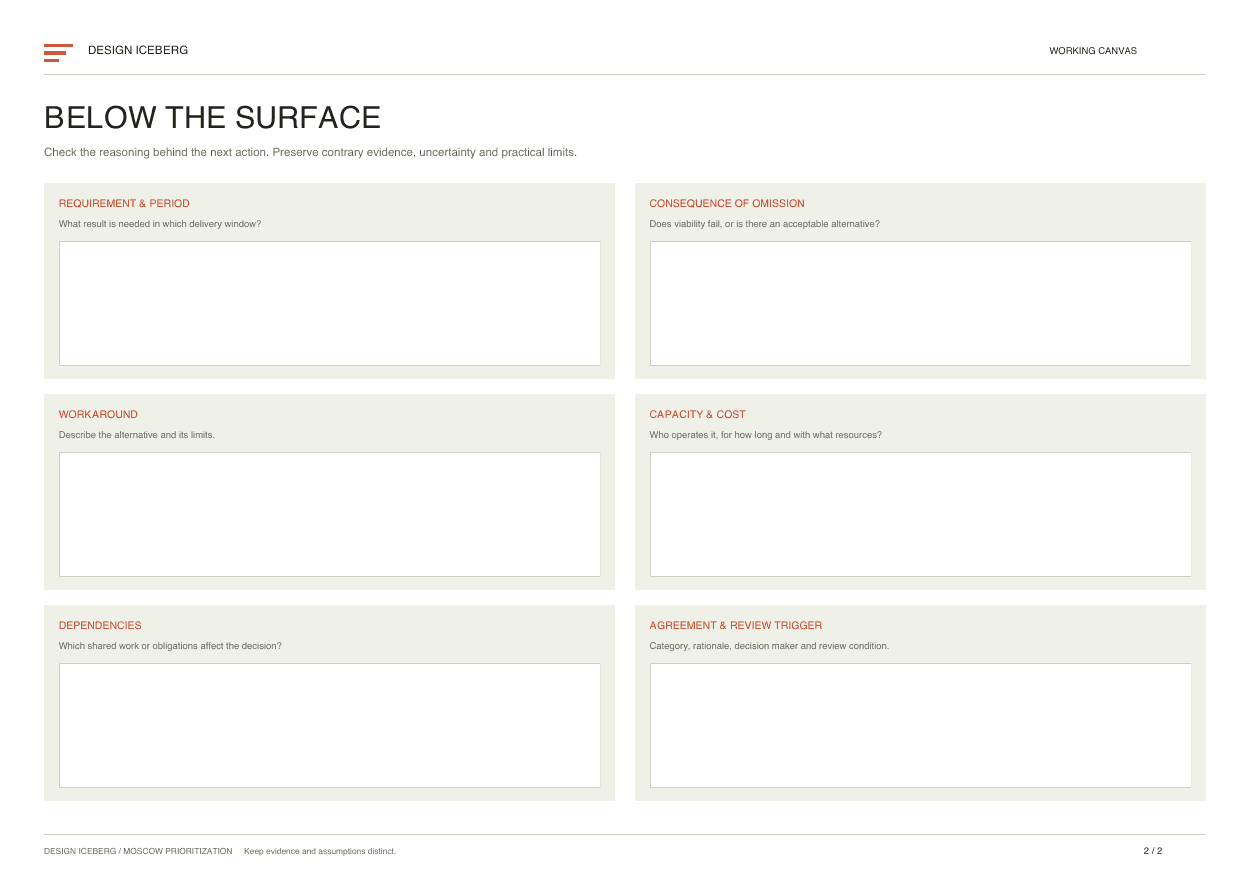Click the Design Iceberg logo icon
1250x884 pixels.
pos(58,53)
